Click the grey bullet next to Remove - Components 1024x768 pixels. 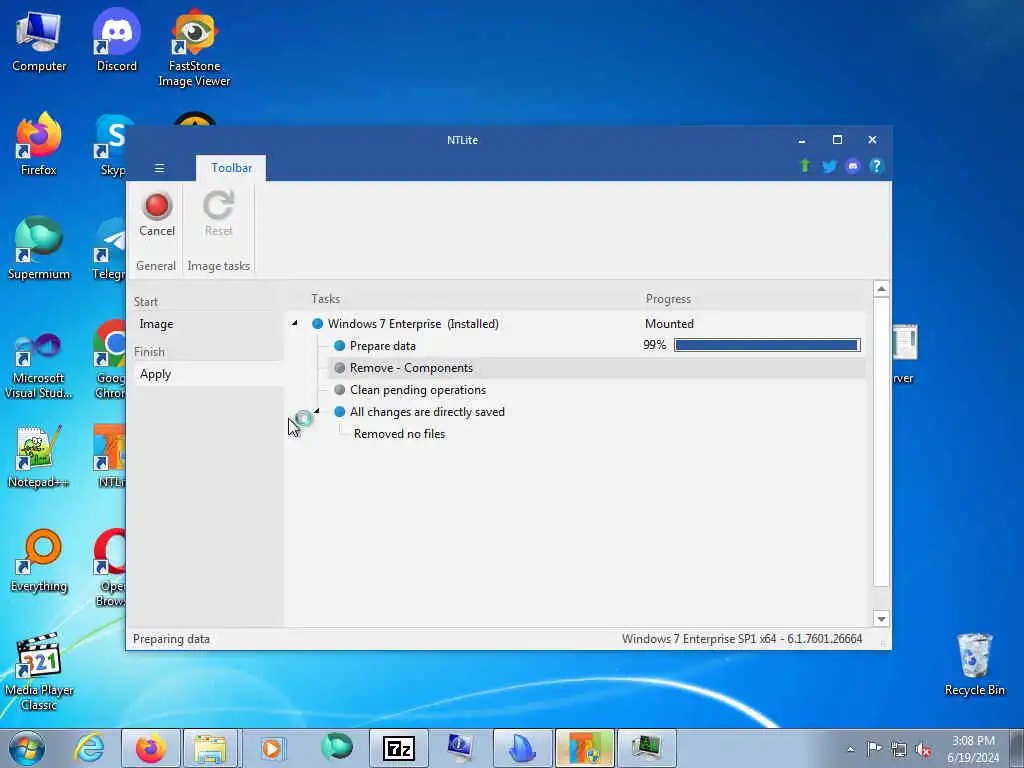tap(340, 368)
